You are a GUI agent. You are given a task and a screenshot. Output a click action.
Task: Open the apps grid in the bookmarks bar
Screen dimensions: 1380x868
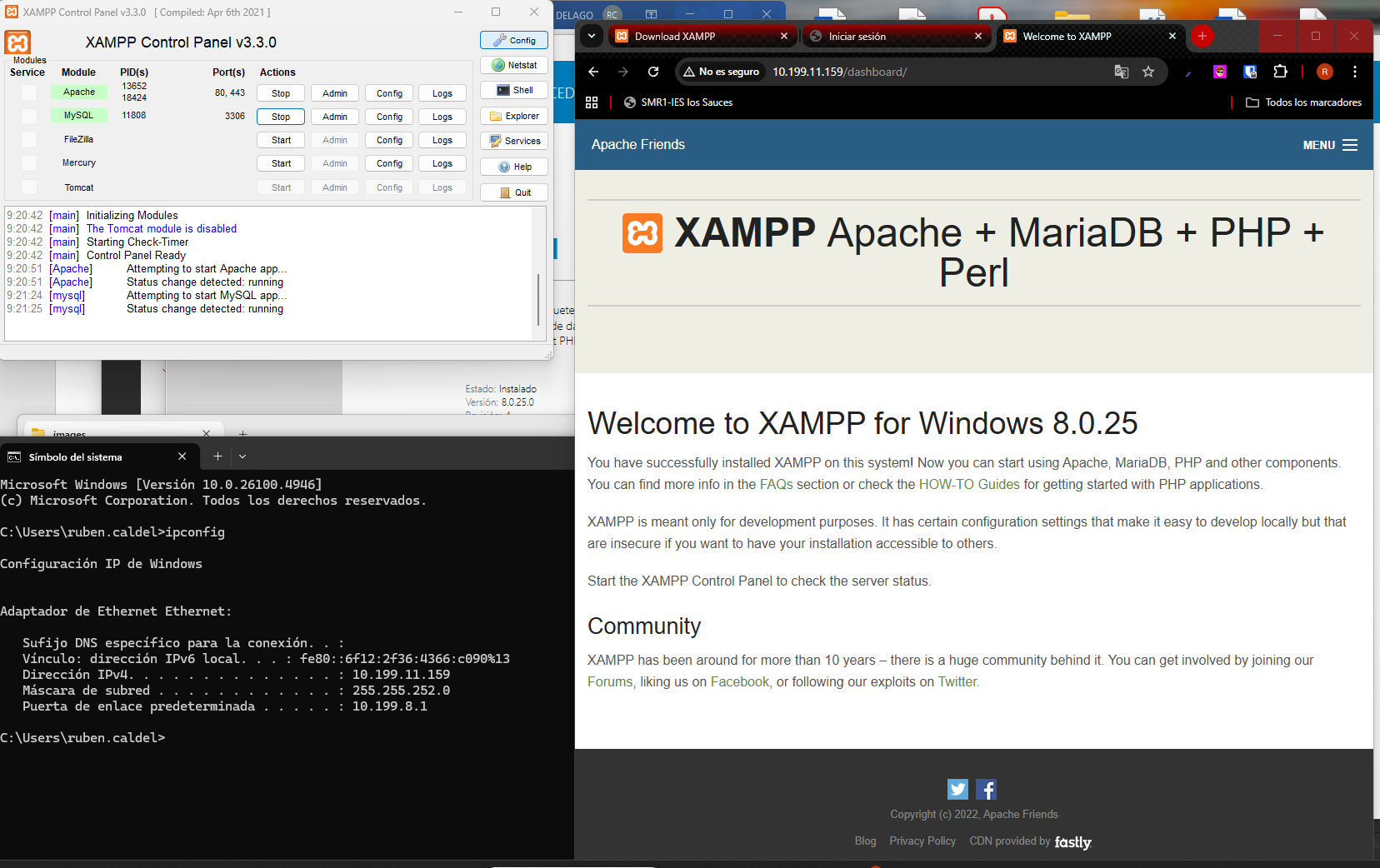point(592,102)
